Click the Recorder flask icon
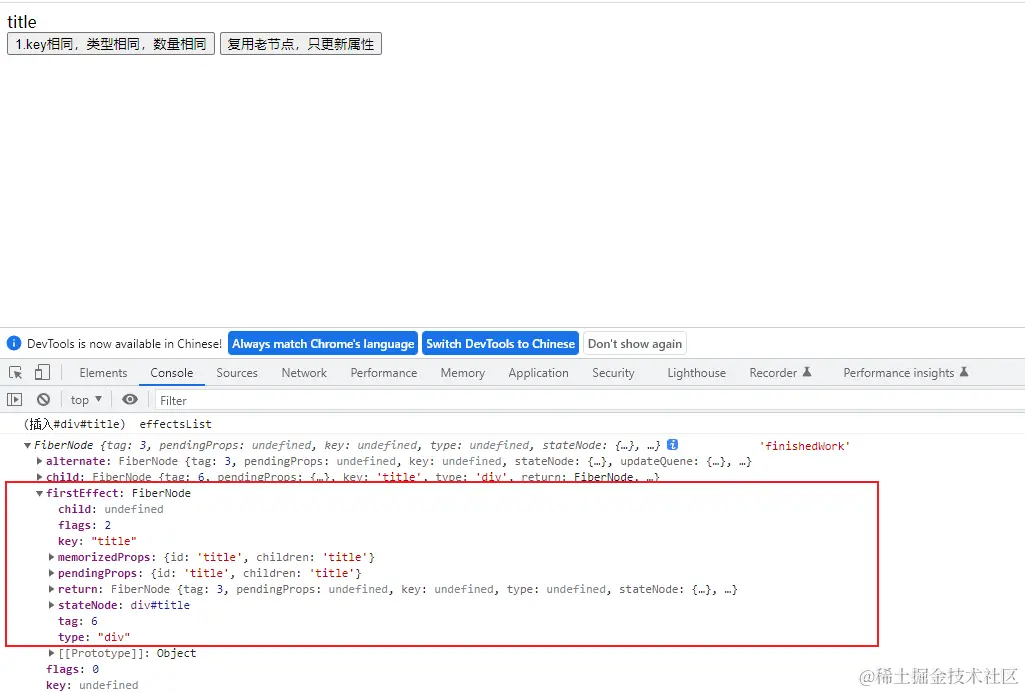The width and height of the screenshot is (1025, 693). point(807,372)
